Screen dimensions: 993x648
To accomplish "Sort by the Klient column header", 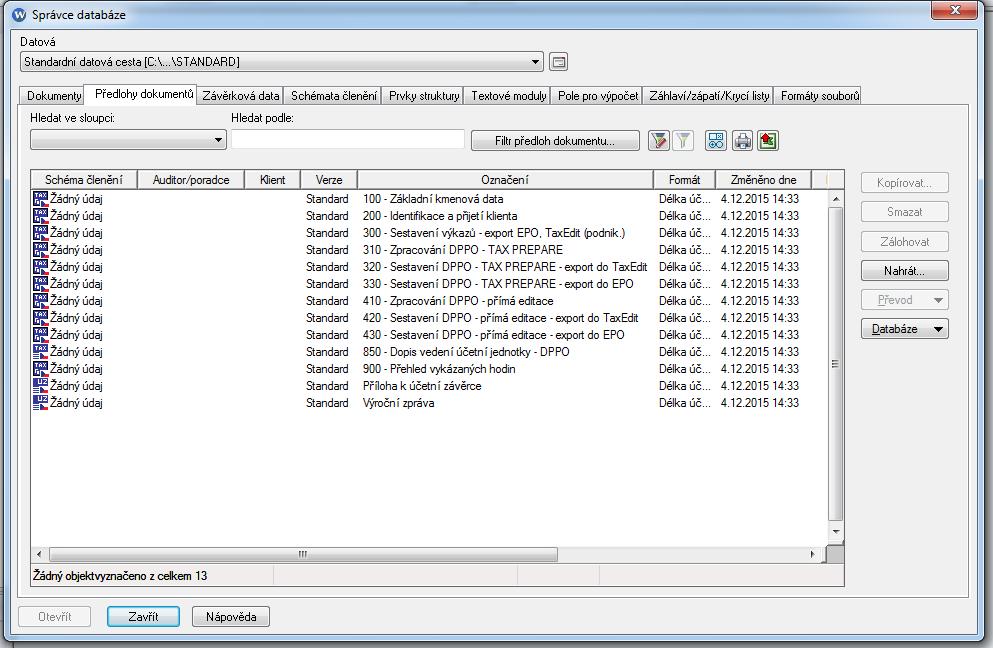I will tap(272, 180).
